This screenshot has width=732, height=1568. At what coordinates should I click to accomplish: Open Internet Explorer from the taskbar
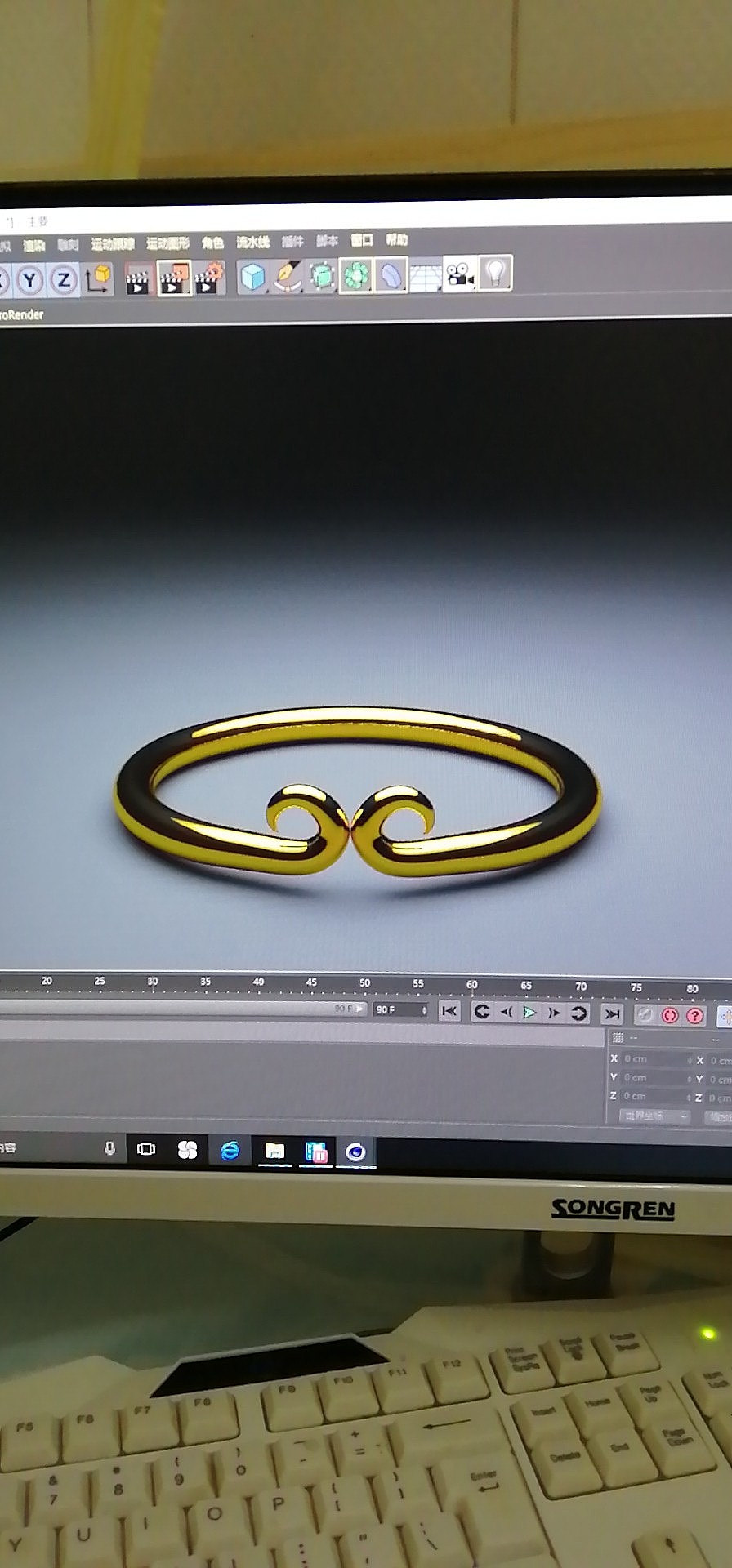coord(230,1151)
